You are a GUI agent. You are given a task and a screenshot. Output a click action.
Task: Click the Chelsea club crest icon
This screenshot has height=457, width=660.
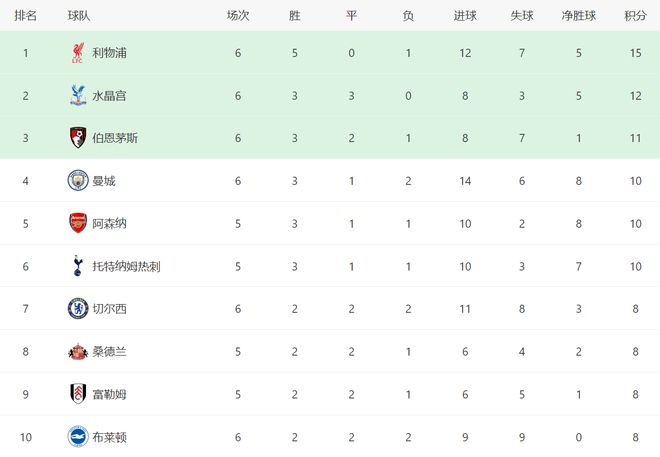(78, 308)
